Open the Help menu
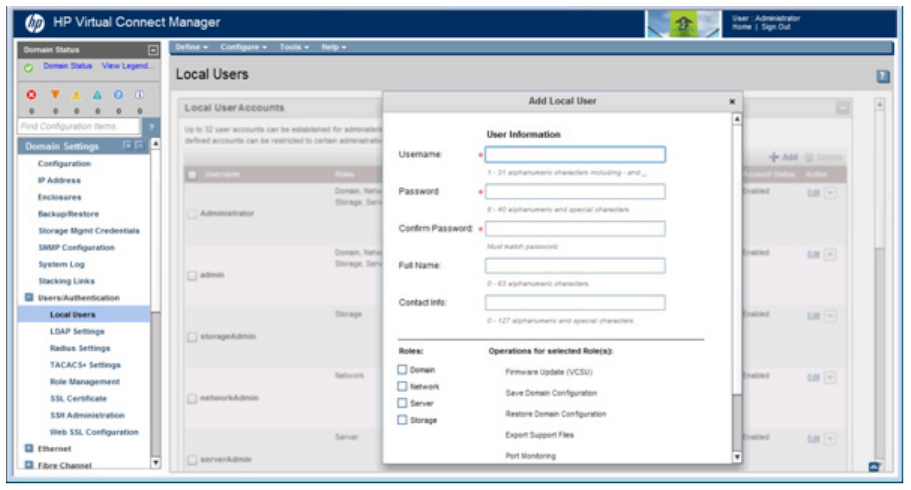The image size is (911, 490). click(333, 47)
